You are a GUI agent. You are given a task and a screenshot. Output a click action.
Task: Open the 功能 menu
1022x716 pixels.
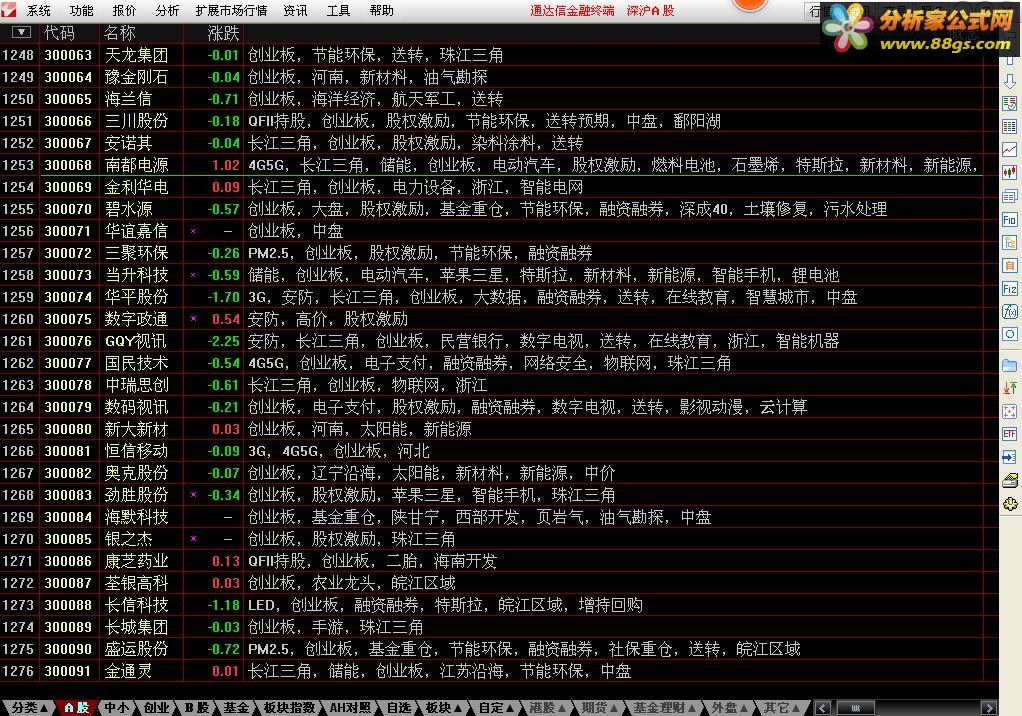point(81,10)
